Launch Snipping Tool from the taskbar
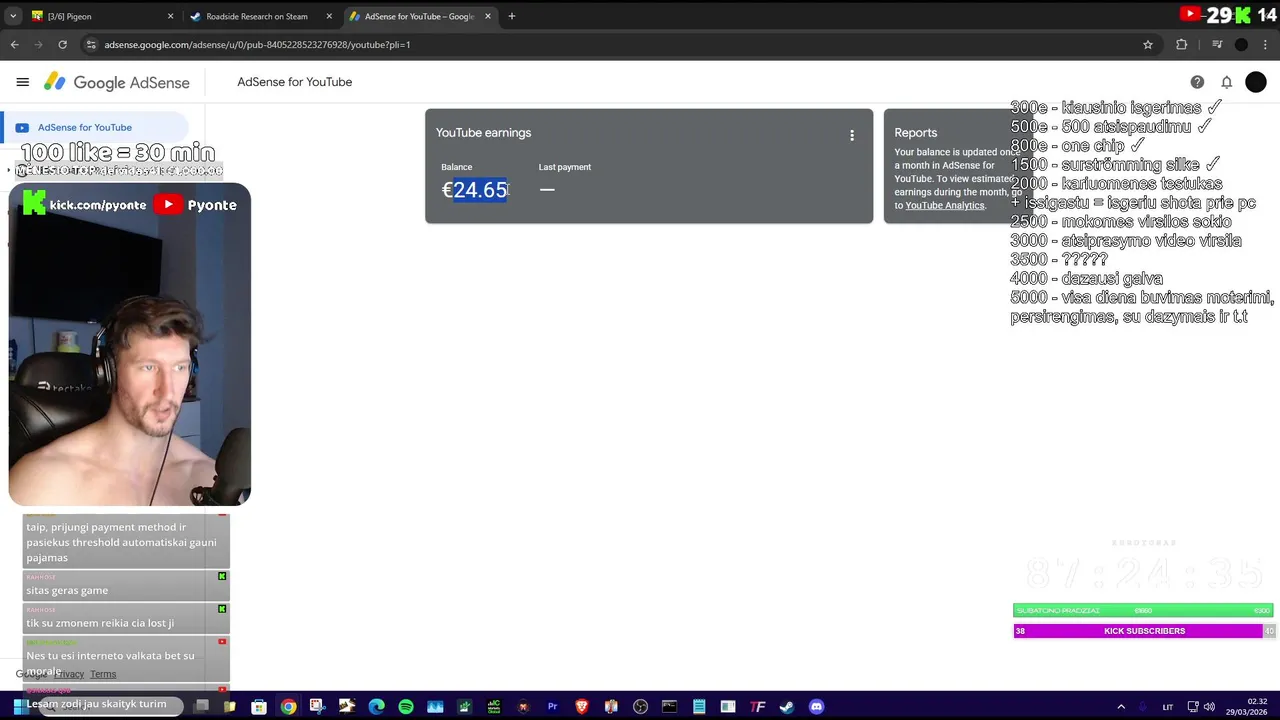 317,707
